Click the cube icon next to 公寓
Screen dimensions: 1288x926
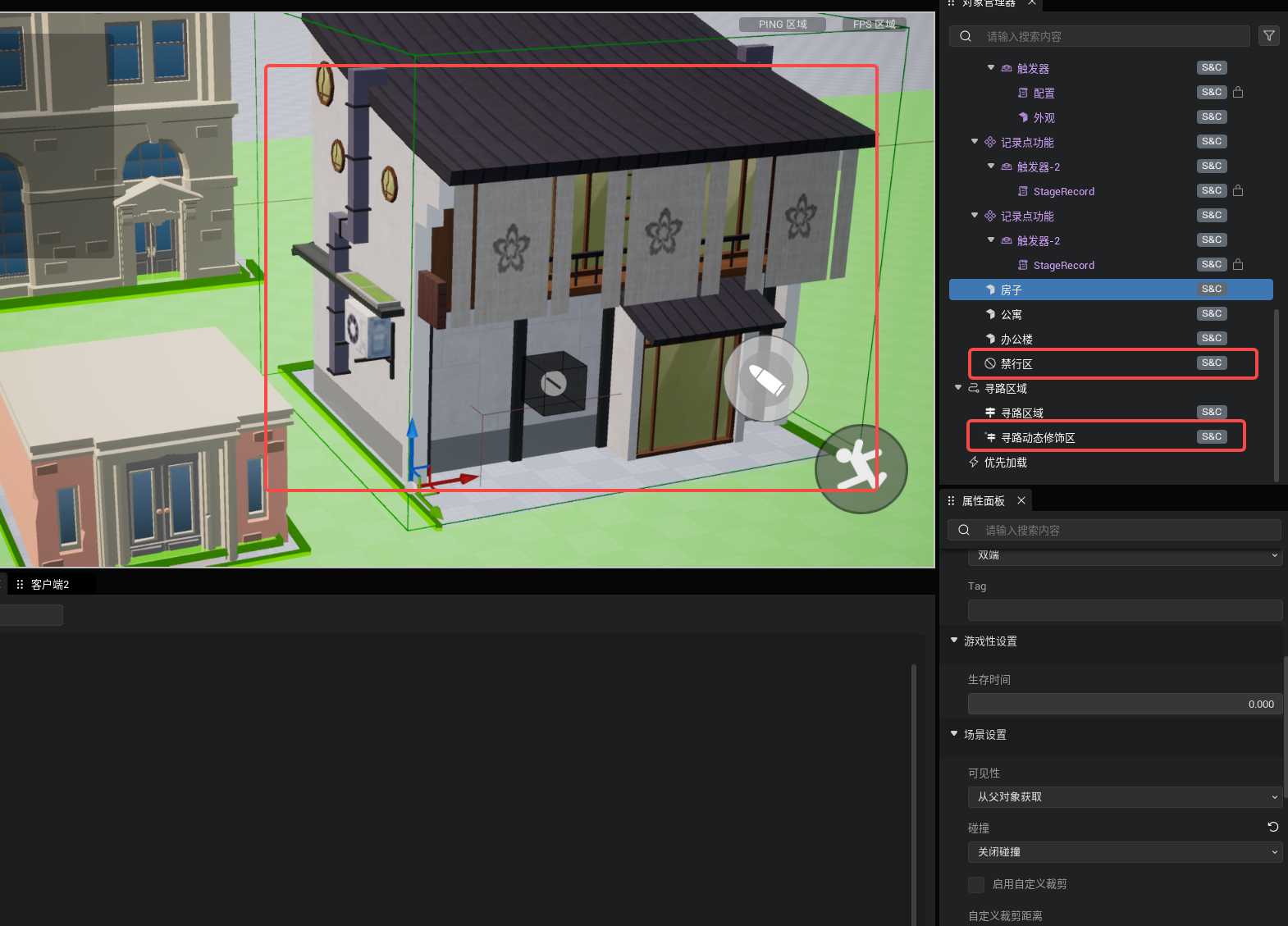click(x=990, y=314)
